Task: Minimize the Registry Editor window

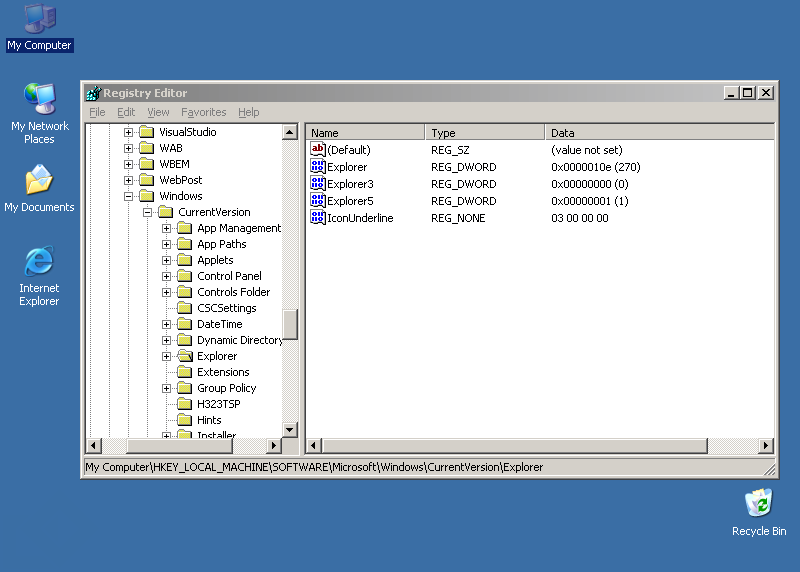Action: tap(732, 93)
